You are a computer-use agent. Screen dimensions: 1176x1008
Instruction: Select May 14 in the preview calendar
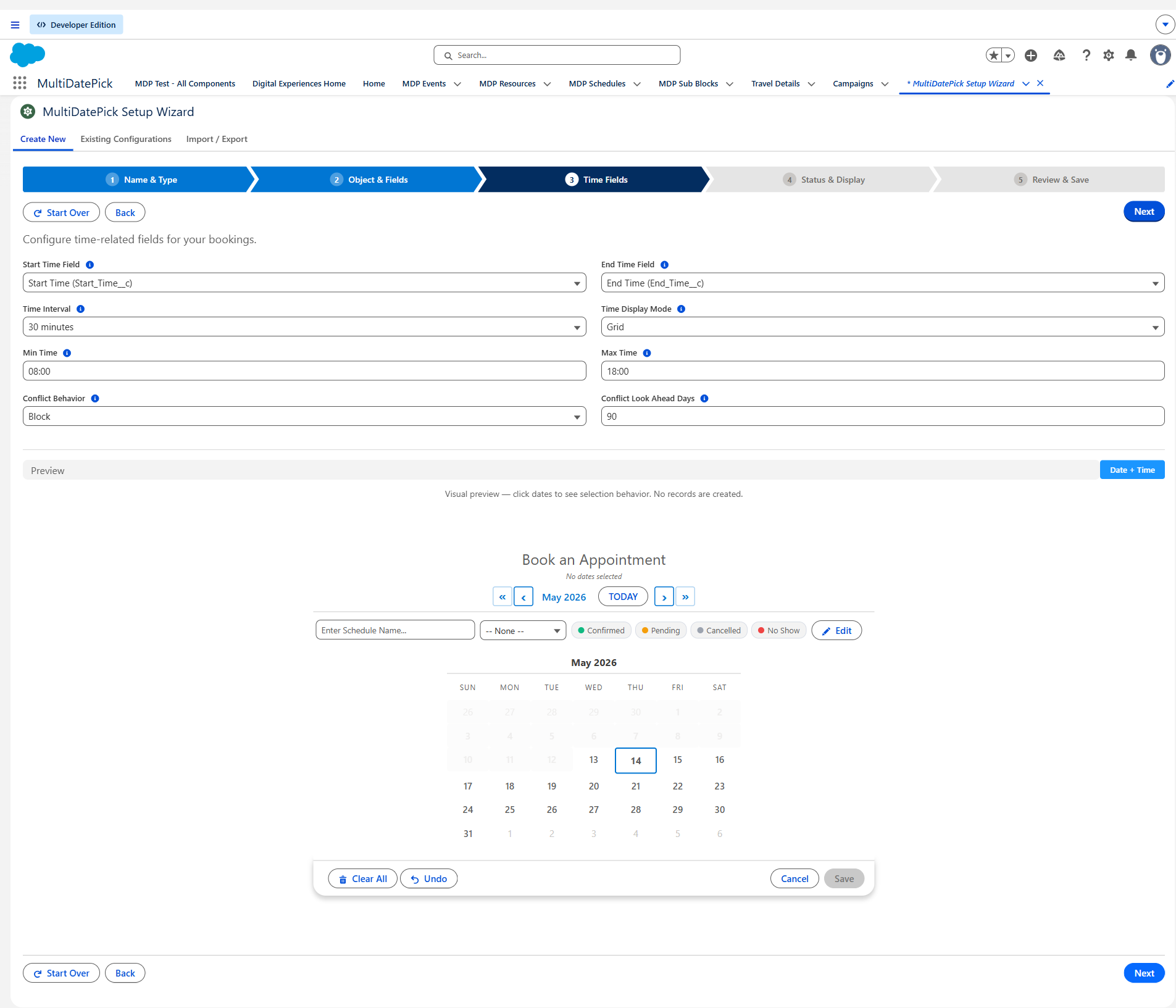point(636,760)
